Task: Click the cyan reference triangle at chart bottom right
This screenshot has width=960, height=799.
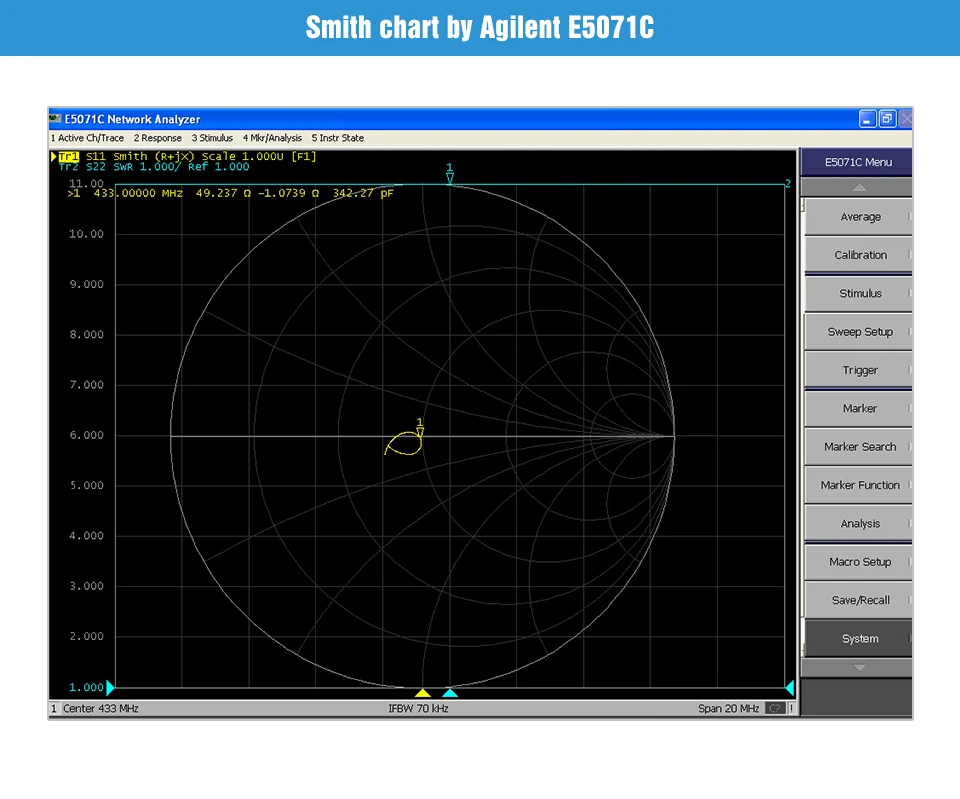Action: tap(790, 688)
